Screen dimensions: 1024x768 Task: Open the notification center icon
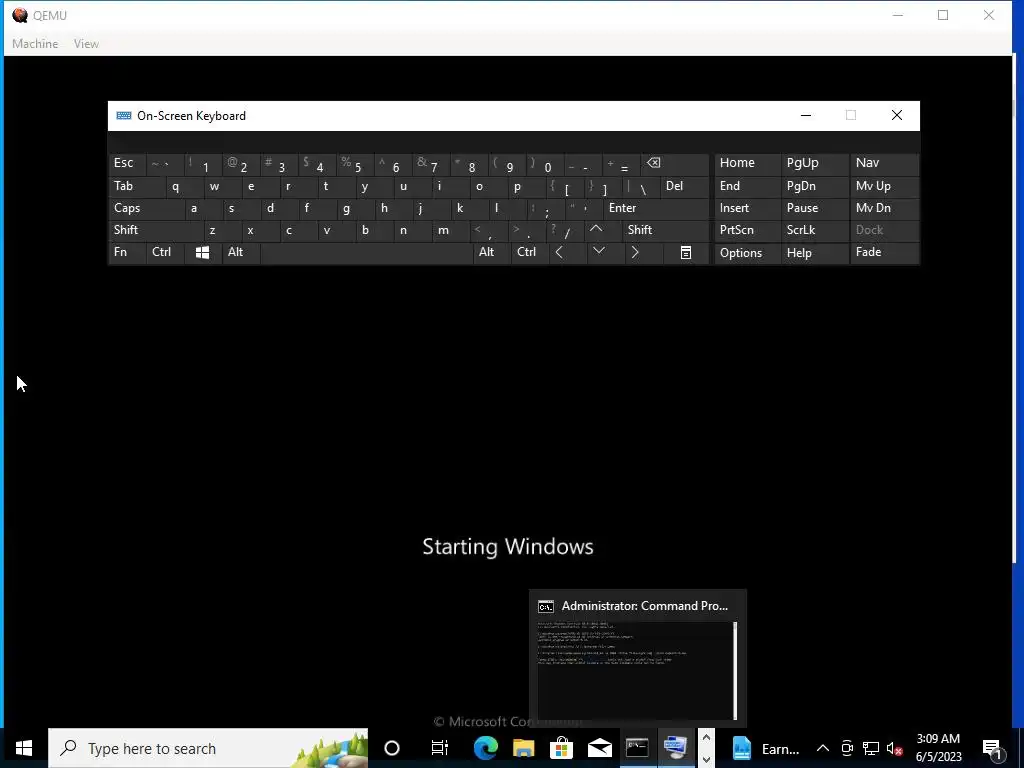[x=992, y=748]
